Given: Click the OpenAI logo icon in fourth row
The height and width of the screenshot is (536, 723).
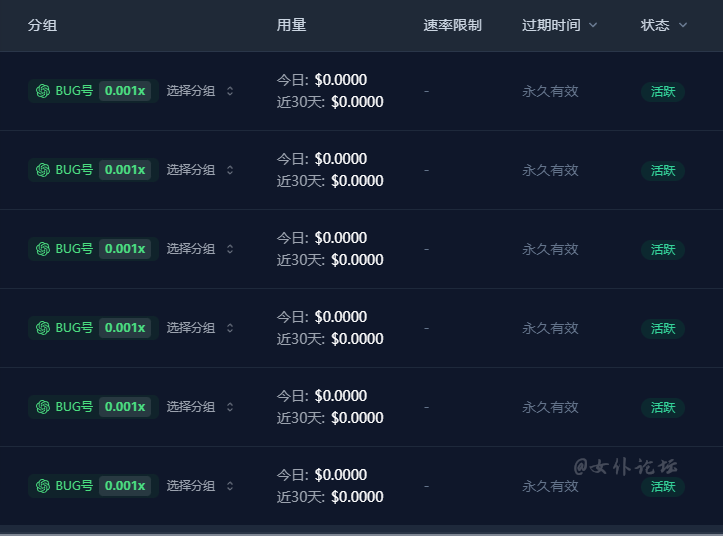Looking at the screenshot, I should coord(43,328).
